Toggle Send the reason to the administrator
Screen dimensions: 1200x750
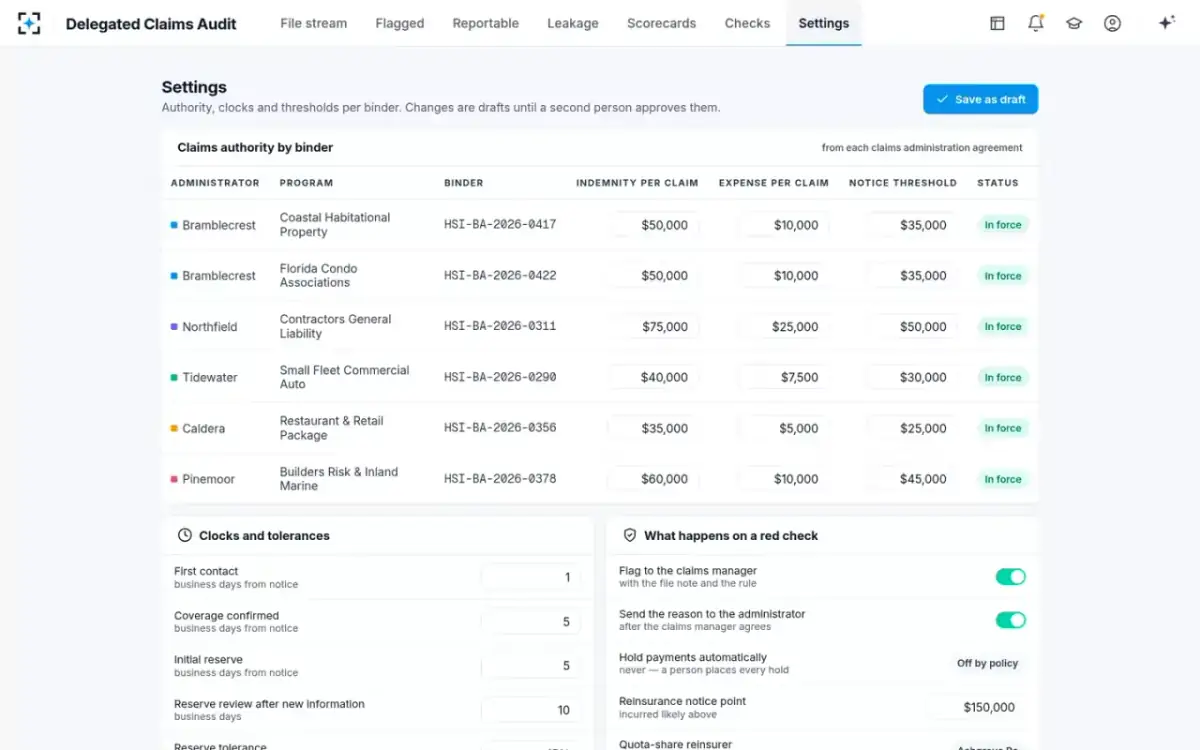(1010, 620)
